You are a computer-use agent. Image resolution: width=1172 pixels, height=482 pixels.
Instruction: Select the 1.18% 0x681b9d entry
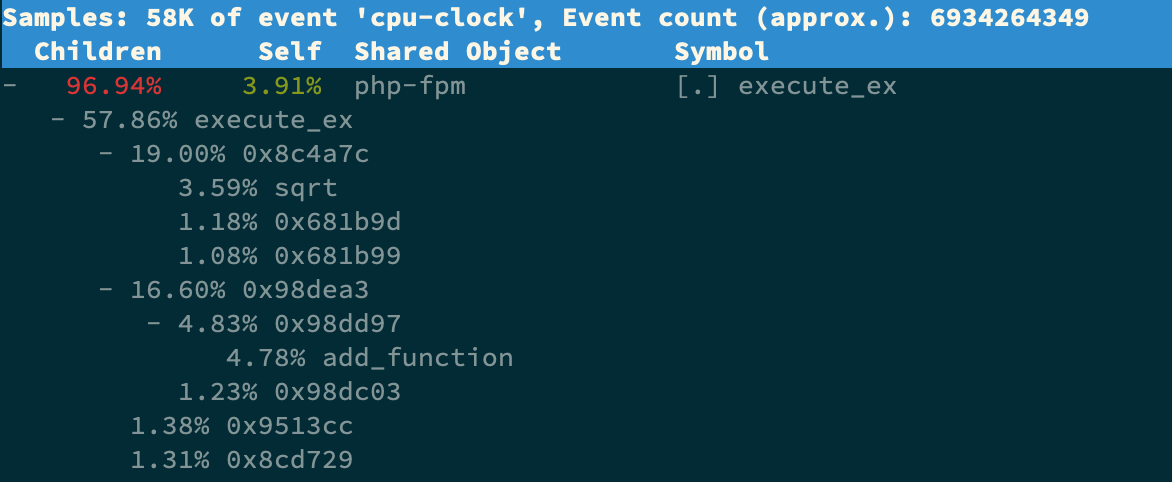(x=289, y=222)
